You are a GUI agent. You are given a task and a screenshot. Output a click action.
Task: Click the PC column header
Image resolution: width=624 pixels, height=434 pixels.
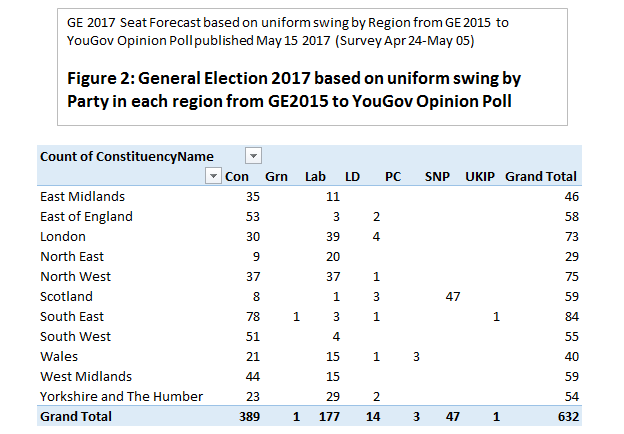click(394, 176)
